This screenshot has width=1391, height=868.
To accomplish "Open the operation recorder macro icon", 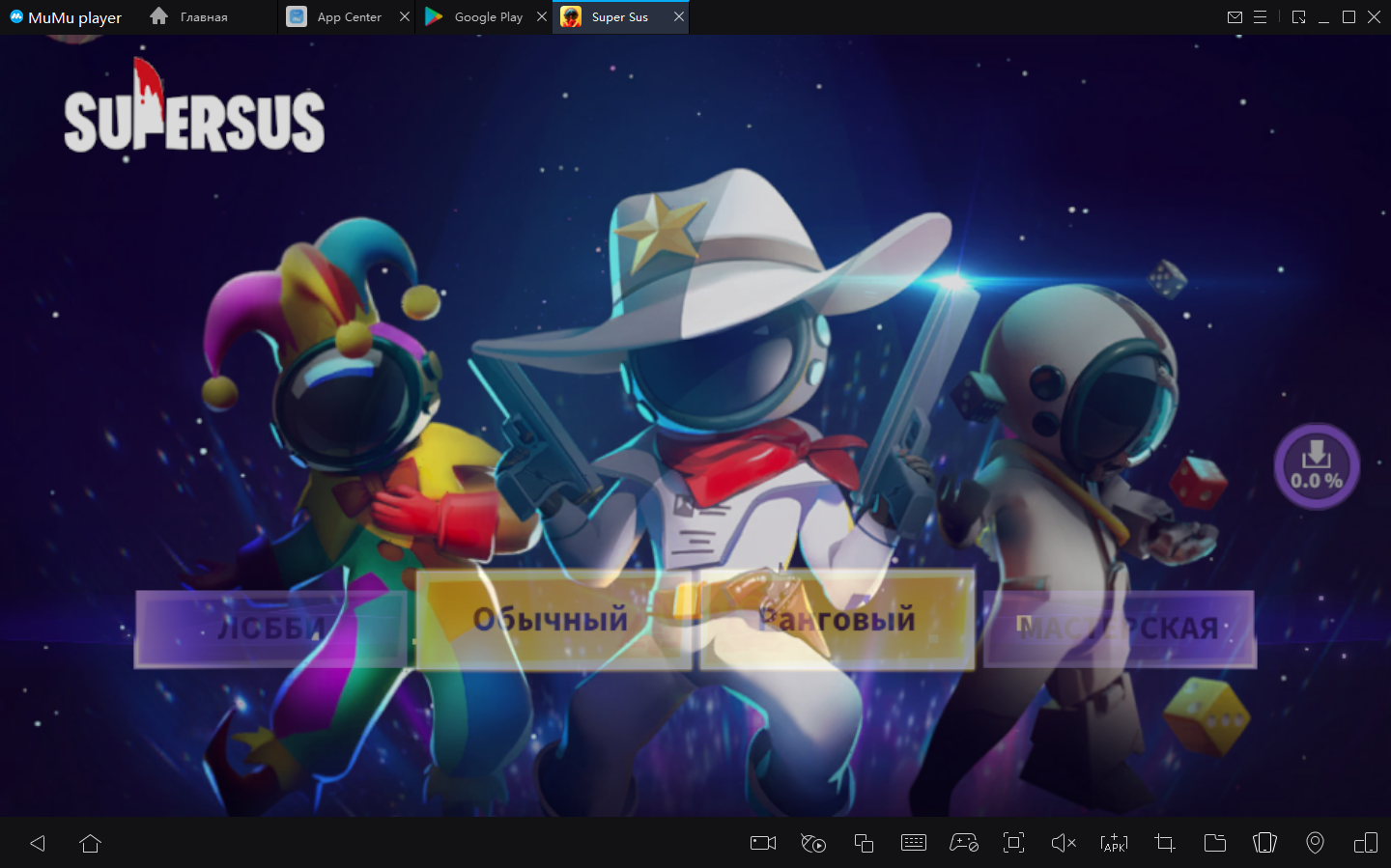I will click(x=813, y=843).
